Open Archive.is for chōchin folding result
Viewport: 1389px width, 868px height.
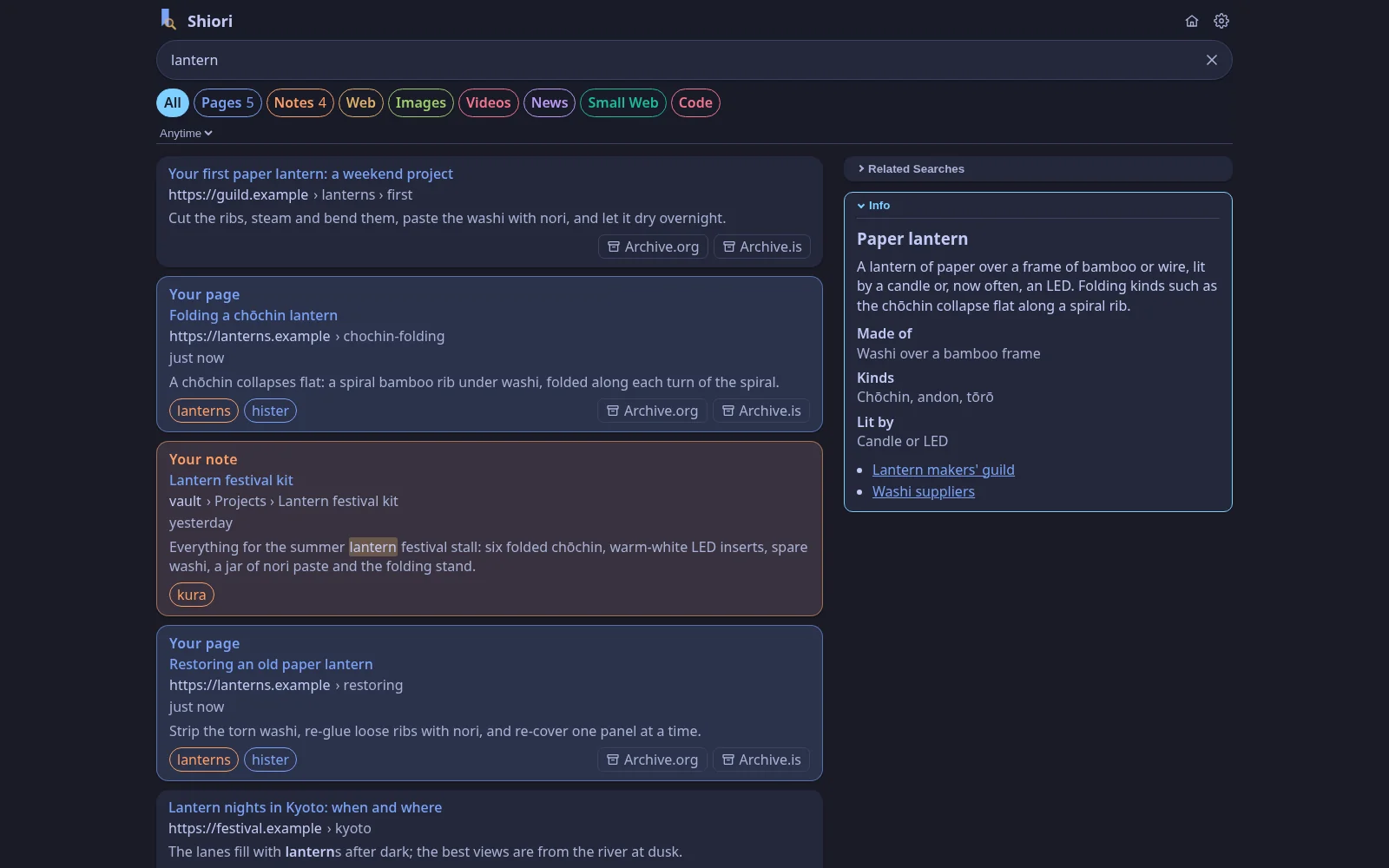pos(761,411)
